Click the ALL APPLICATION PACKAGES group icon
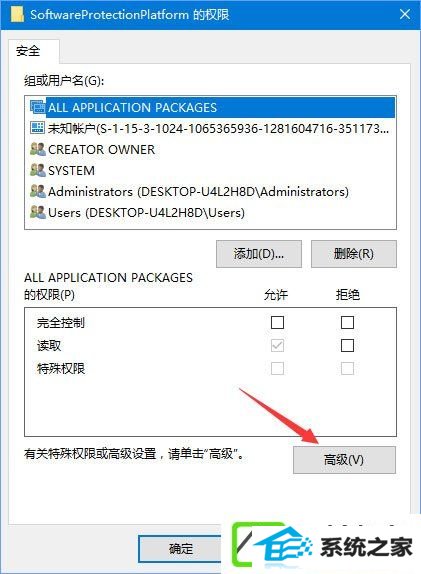421x574 pixels. click(x=37, y=107)
